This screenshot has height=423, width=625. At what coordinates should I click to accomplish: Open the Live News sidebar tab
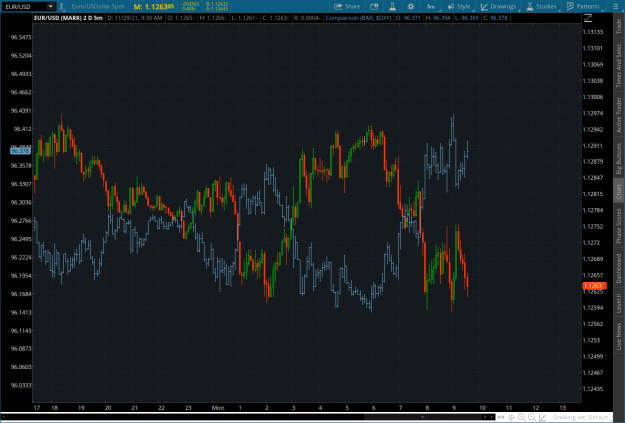pyautogui.click(x=619, y=336)
